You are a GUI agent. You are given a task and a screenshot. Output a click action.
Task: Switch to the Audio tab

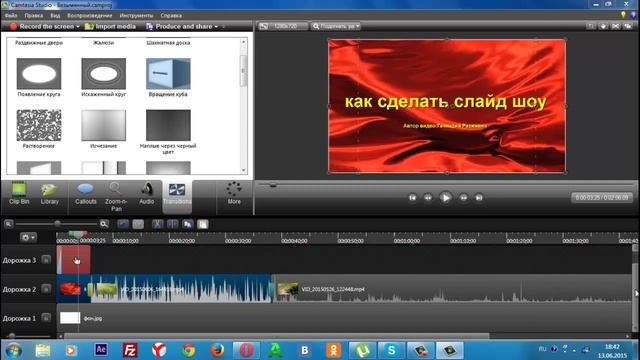tap(147, 194)
